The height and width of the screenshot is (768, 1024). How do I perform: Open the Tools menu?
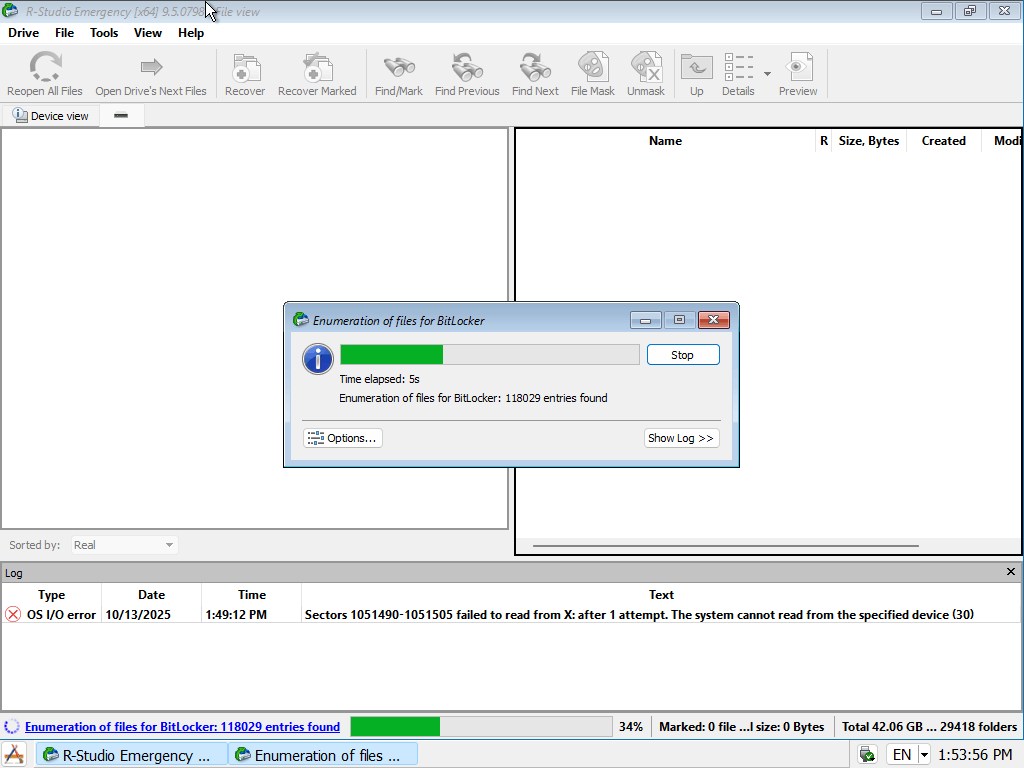pyautogui.click(x=104, y=33)
